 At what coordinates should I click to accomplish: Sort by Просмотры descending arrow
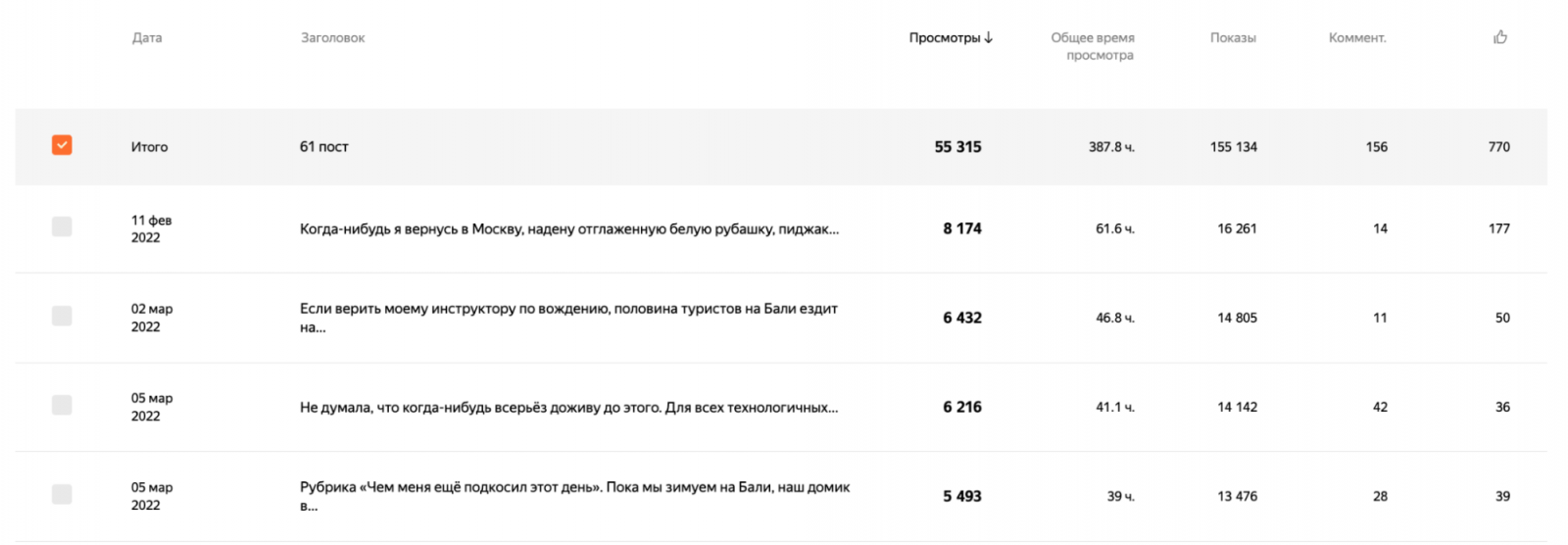[x=988, y=37]
